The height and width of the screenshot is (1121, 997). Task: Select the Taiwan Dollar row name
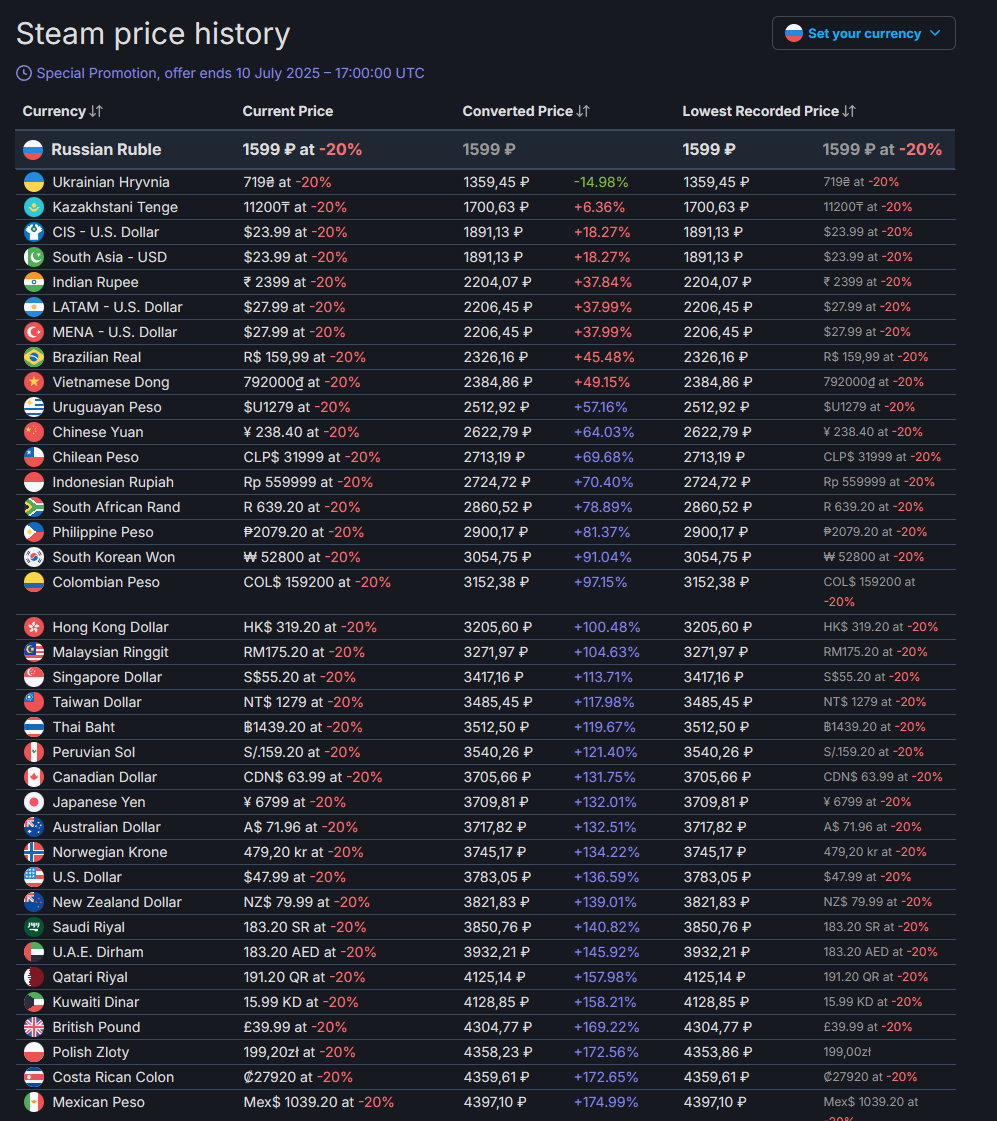(96, 703)
